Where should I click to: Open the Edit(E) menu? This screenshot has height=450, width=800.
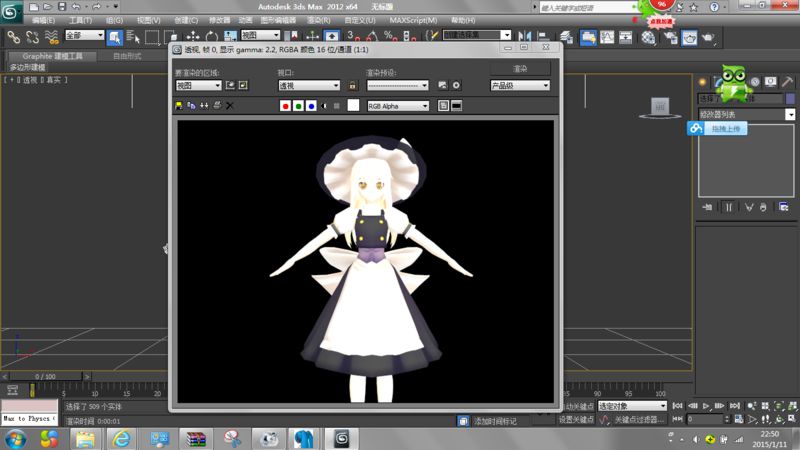coord(43,20)
